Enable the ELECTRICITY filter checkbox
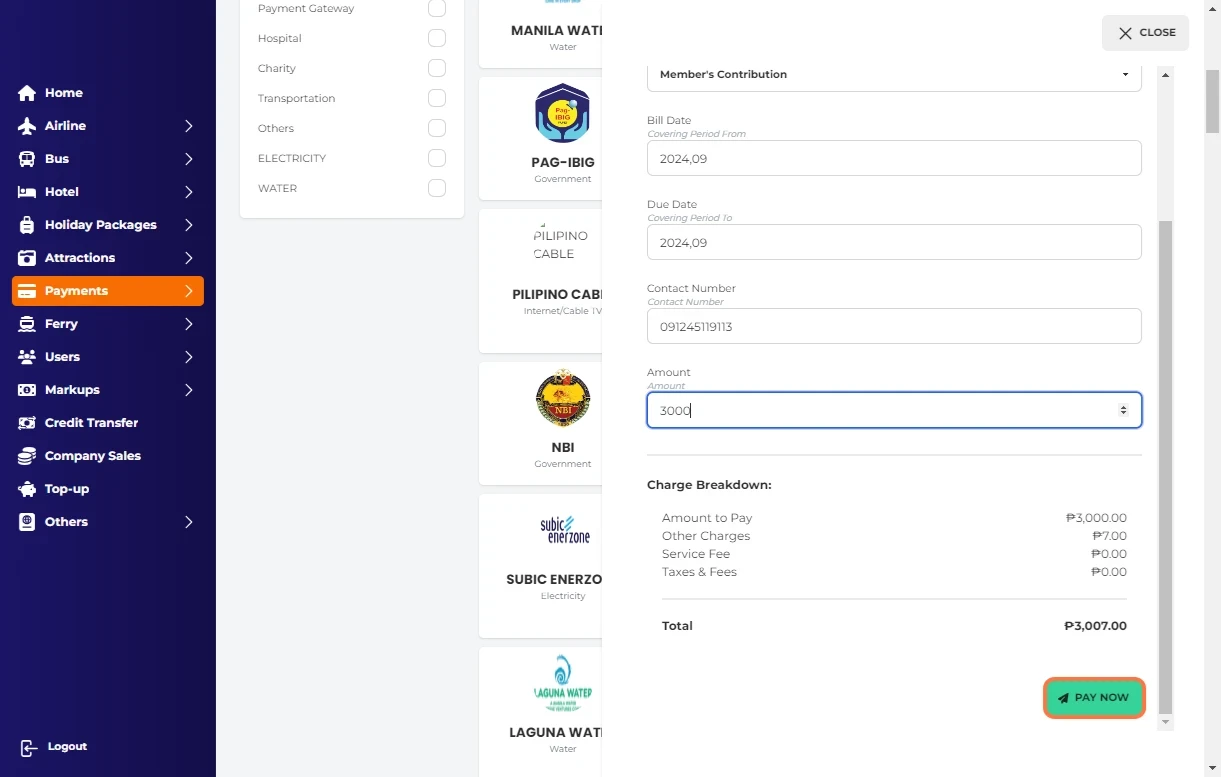This screenshot has height=777, width=1221. [437, 158]
